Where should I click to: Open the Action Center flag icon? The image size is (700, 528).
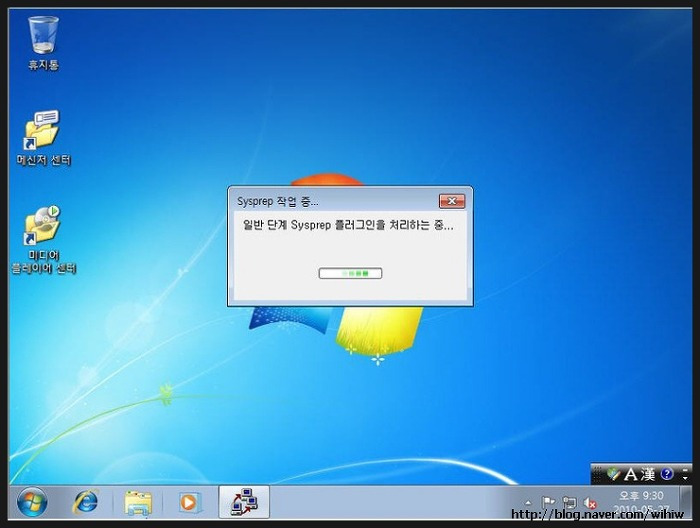(x=548, y=503)
